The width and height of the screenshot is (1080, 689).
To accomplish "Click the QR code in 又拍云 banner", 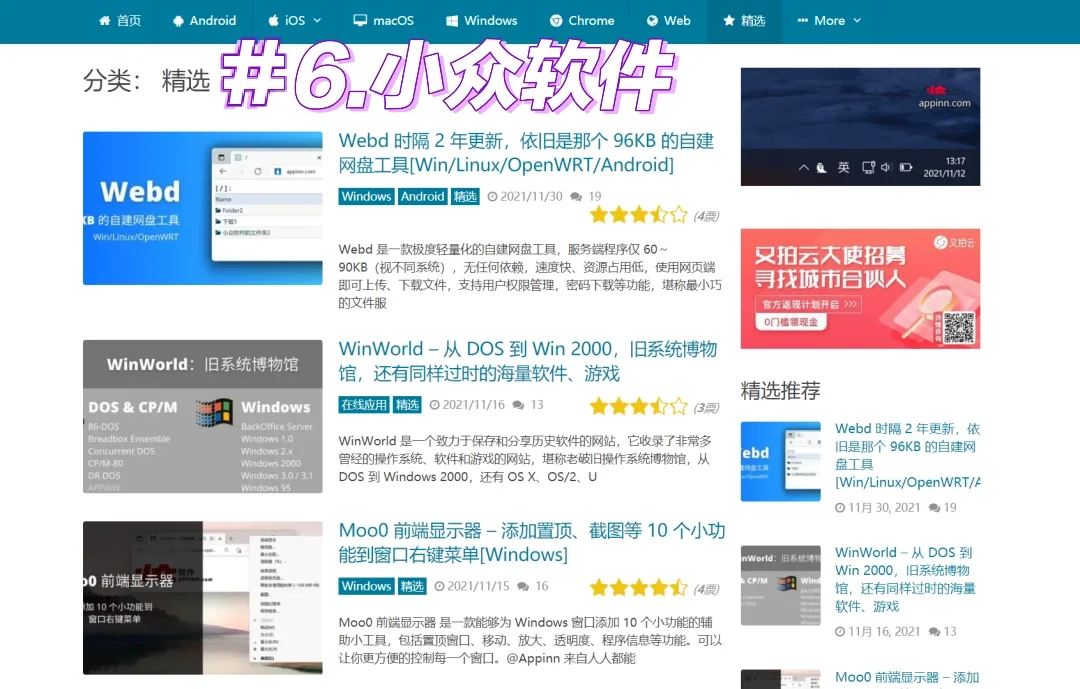I will pos(959,328).
